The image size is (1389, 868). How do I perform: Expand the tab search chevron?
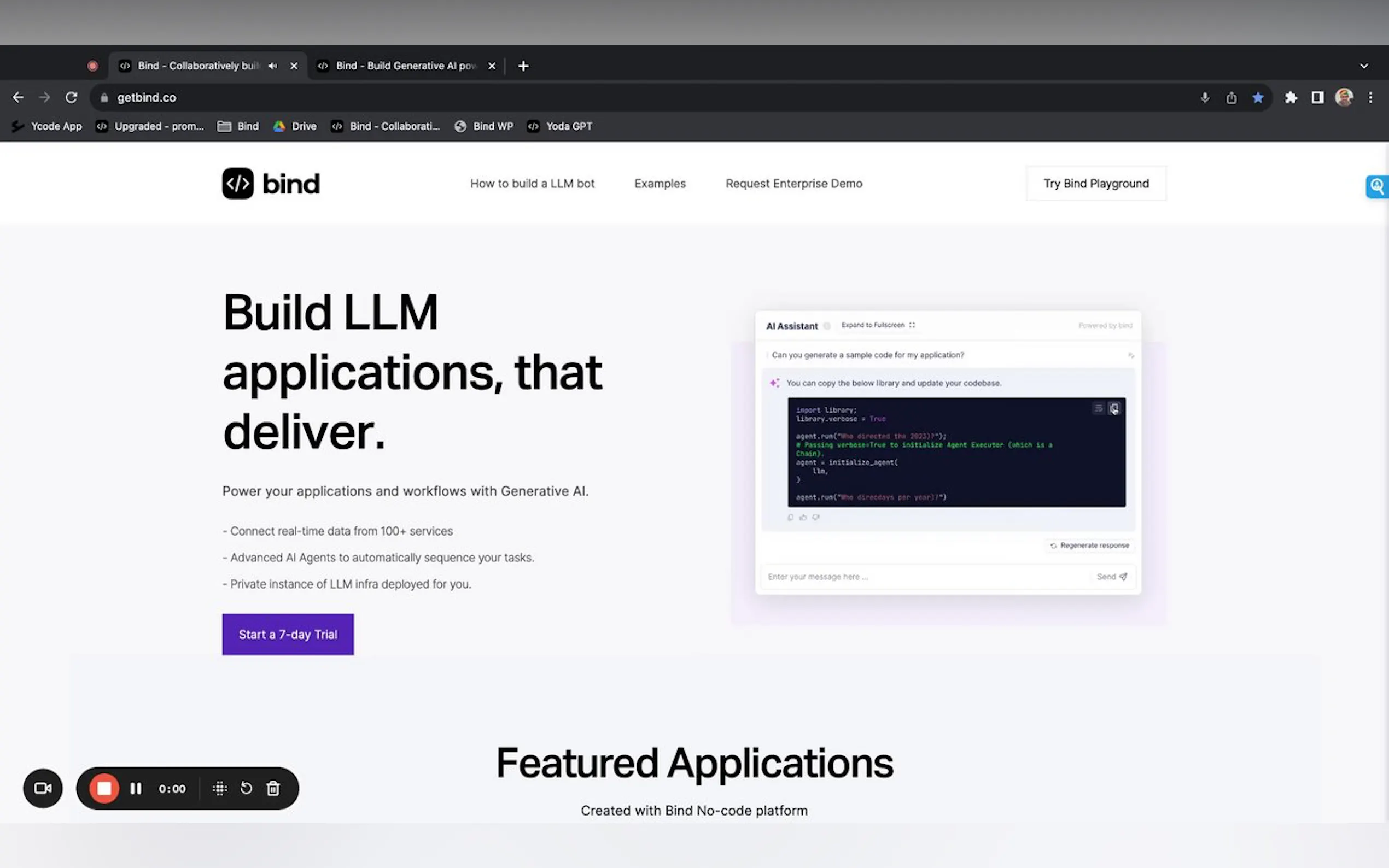point(1364,66)
